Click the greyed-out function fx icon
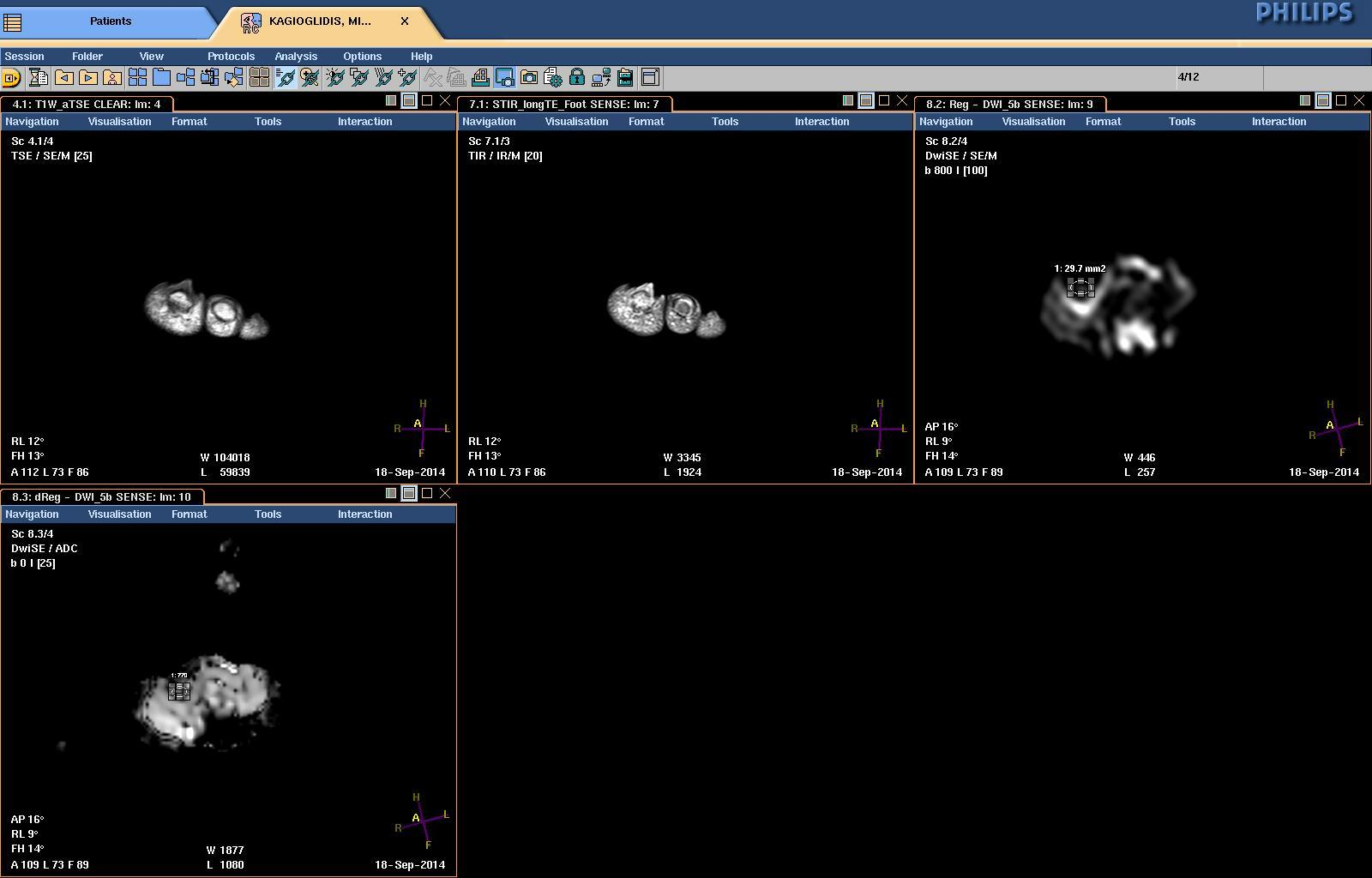The width and height of the screenshot is (1372, 878). pyautogui.click(x=433, y=78)
